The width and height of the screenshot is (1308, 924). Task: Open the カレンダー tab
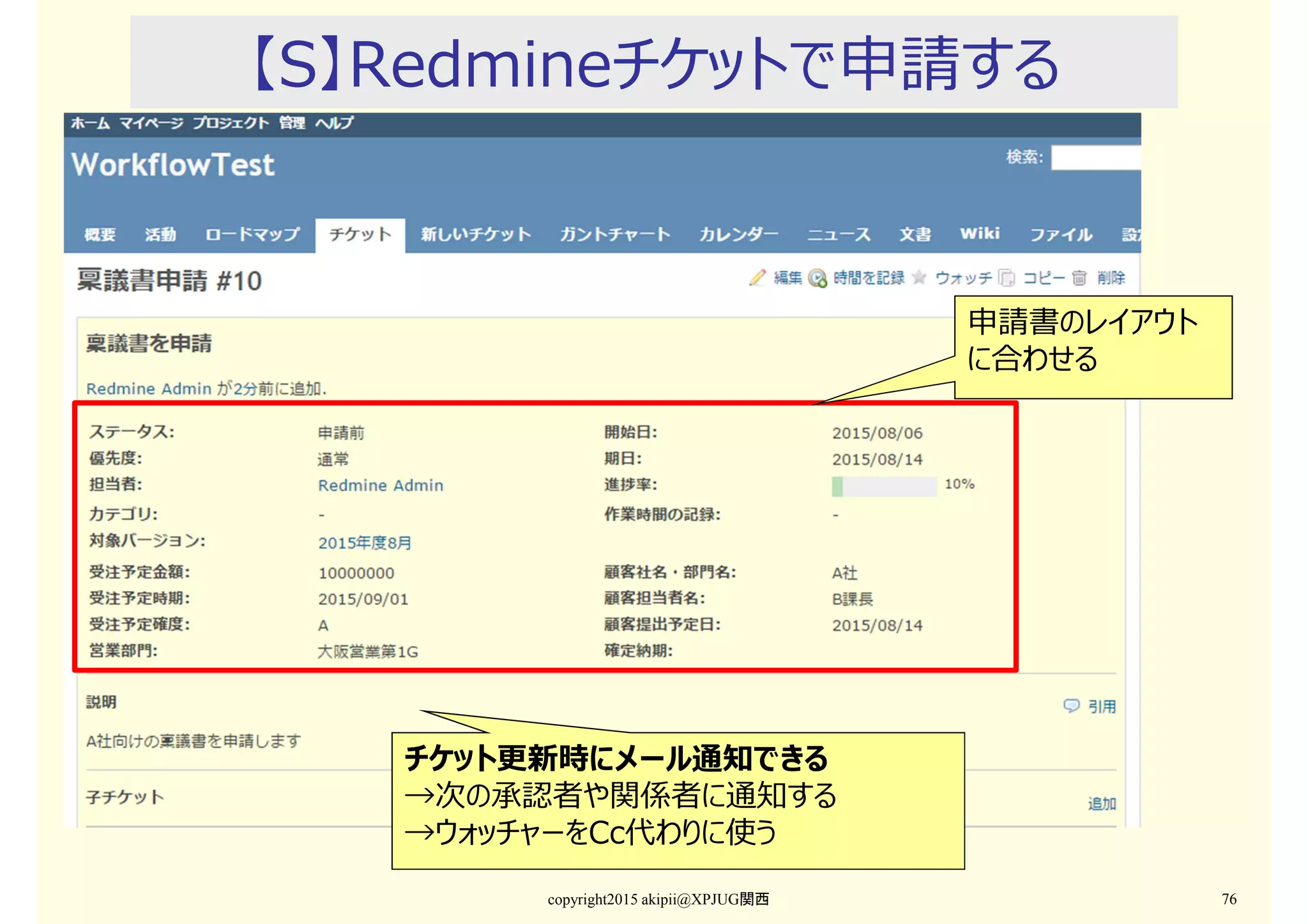pos(739,234)
